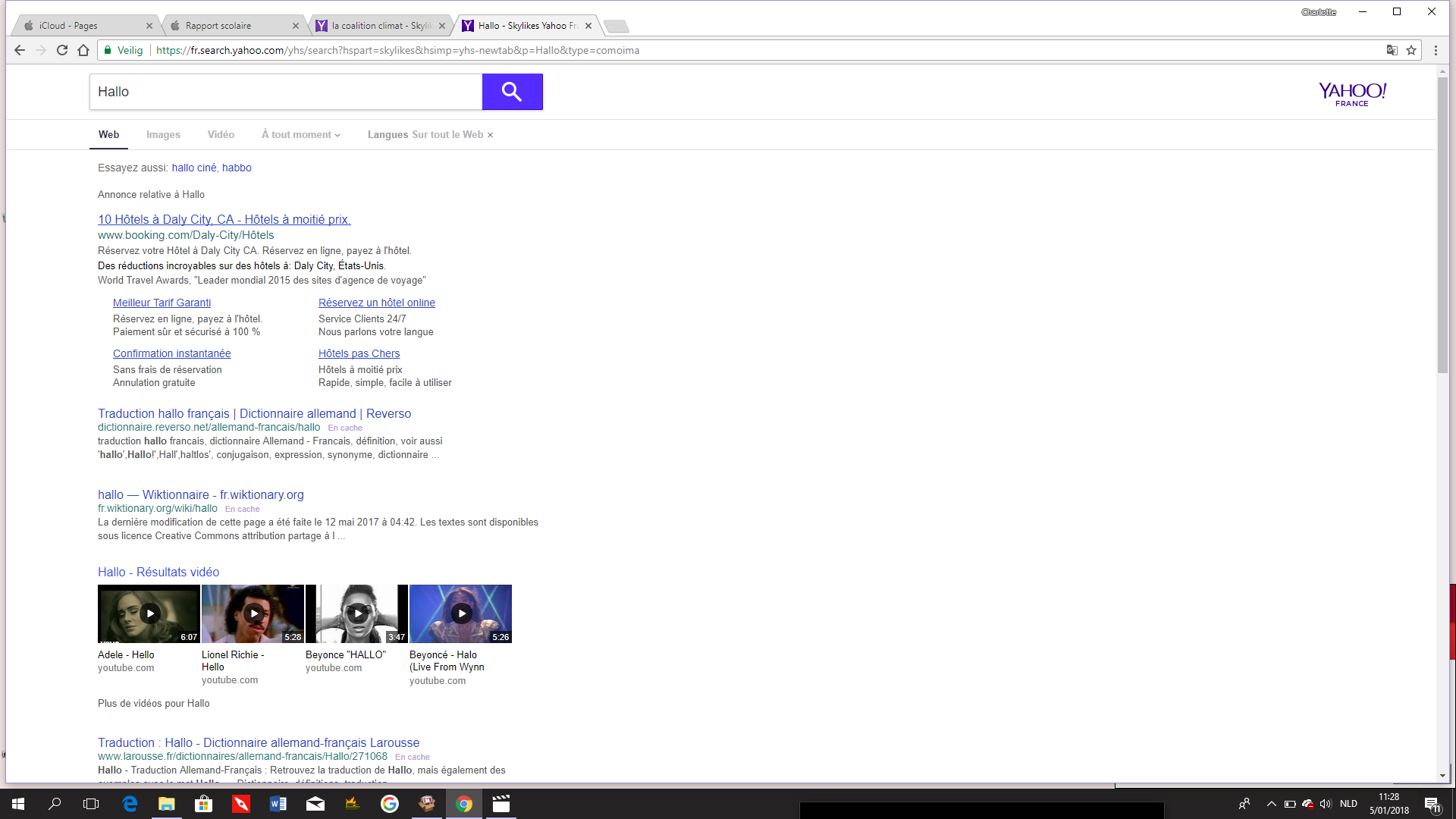Play the Adele - Hello video thumbnail
The image size is (1456, 819).
[x=149, y=613]
